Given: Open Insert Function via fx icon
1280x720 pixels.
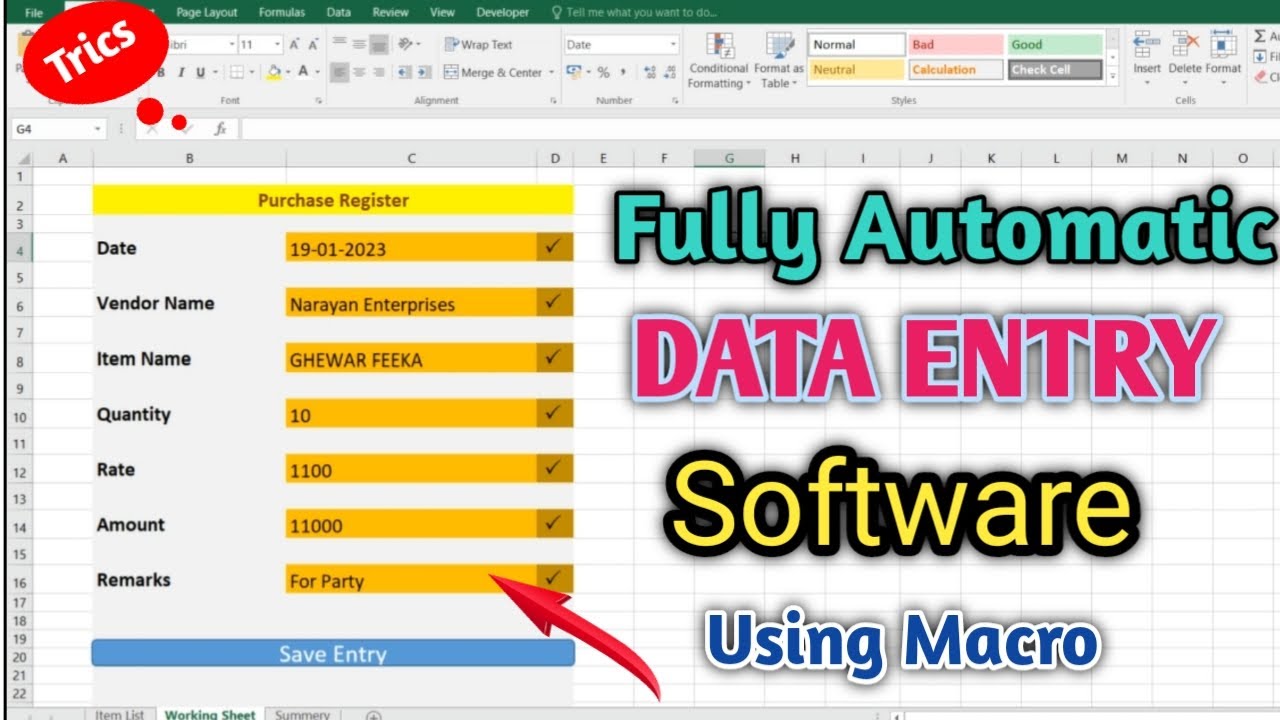Looking at the screenshot, I should 220,129.
